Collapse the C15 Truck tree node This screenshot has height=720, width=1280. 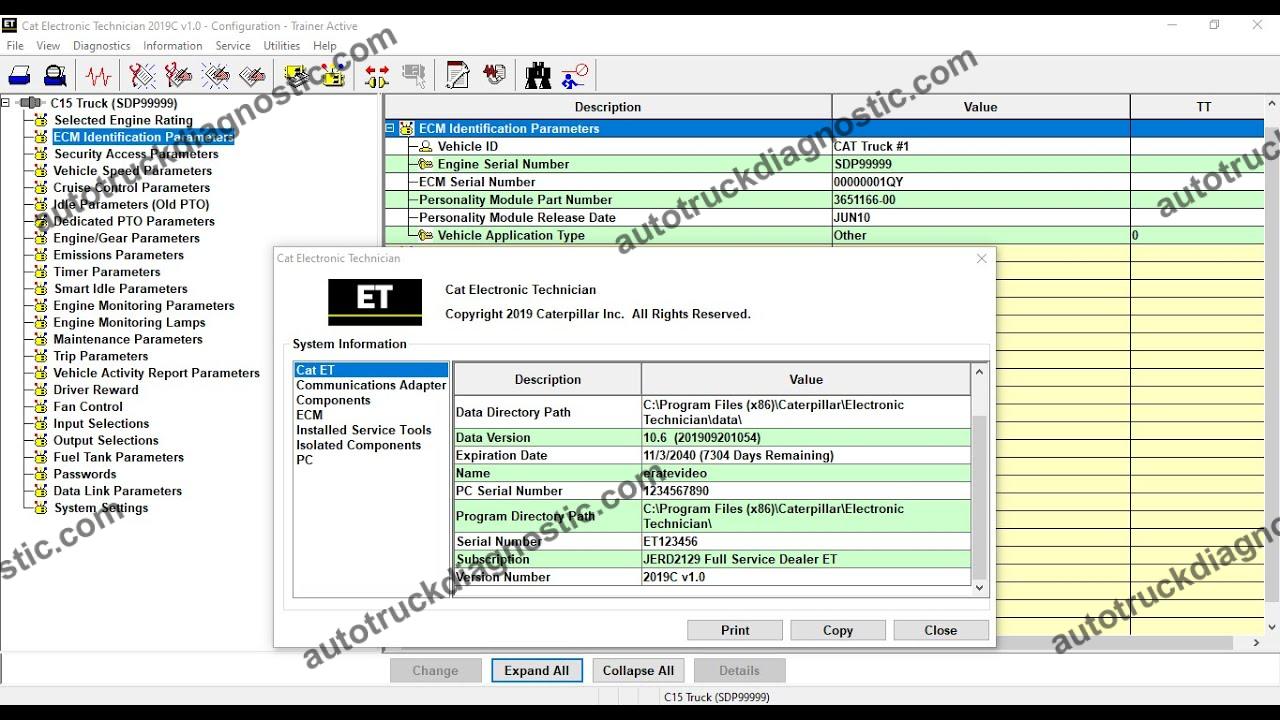6,103
